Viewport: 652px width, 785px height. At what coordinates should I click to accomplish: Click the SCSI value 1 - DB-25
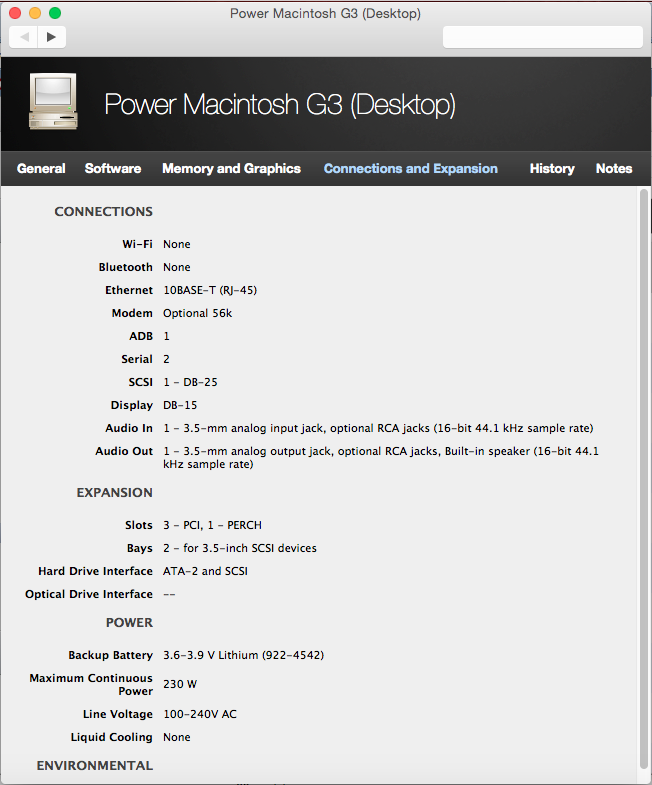point(190,382)
